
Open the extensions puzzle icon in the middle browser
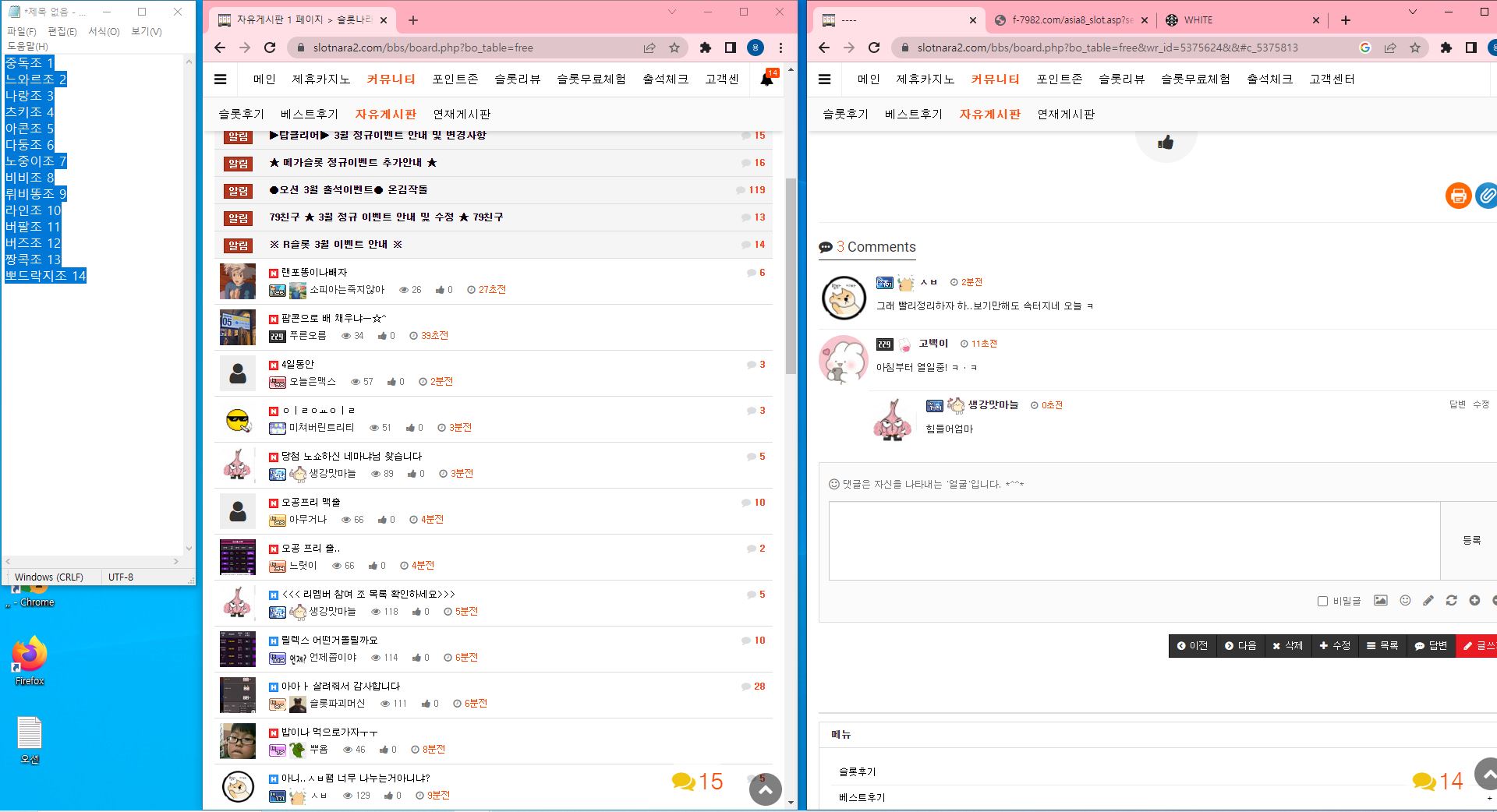[x=706, y=48]
